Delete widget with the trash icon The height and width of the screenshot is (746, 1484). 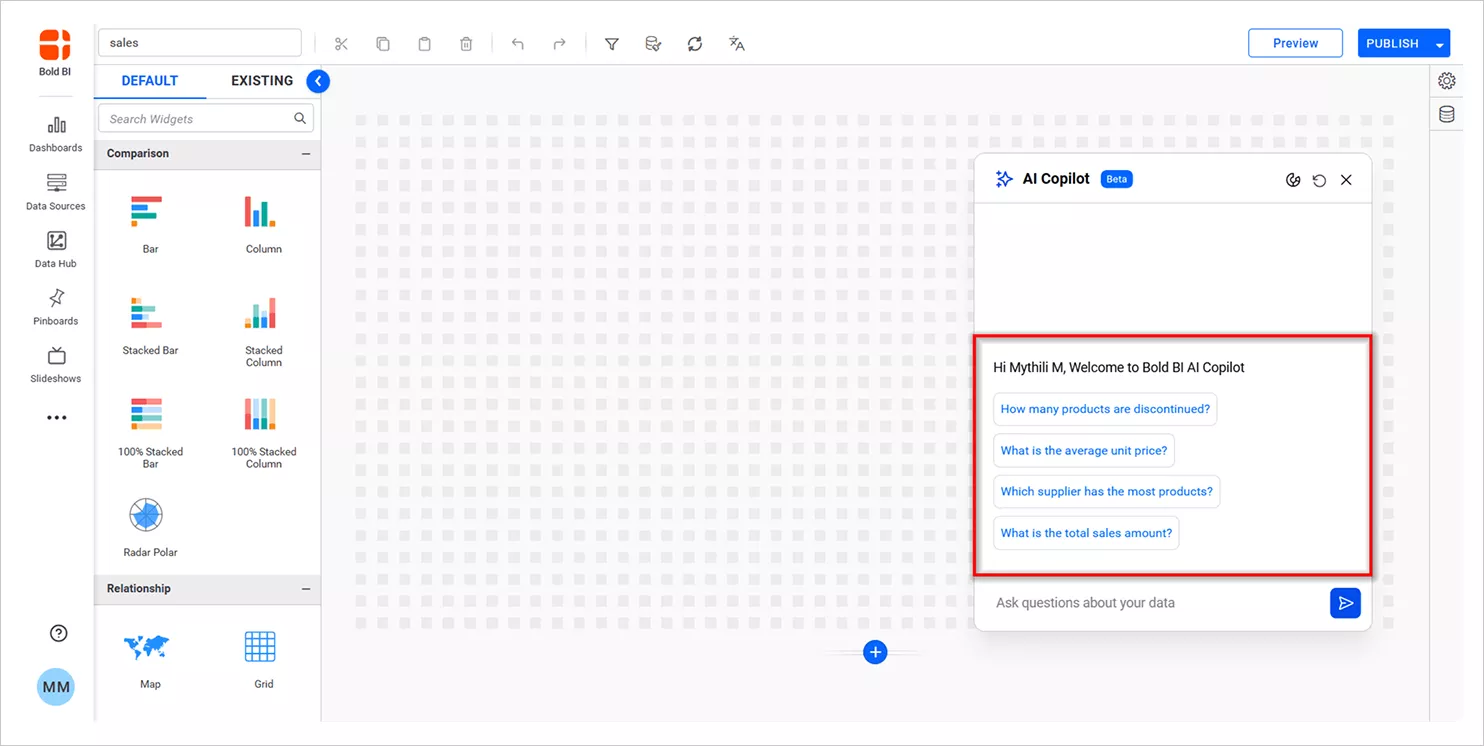[x=466, y=43]
